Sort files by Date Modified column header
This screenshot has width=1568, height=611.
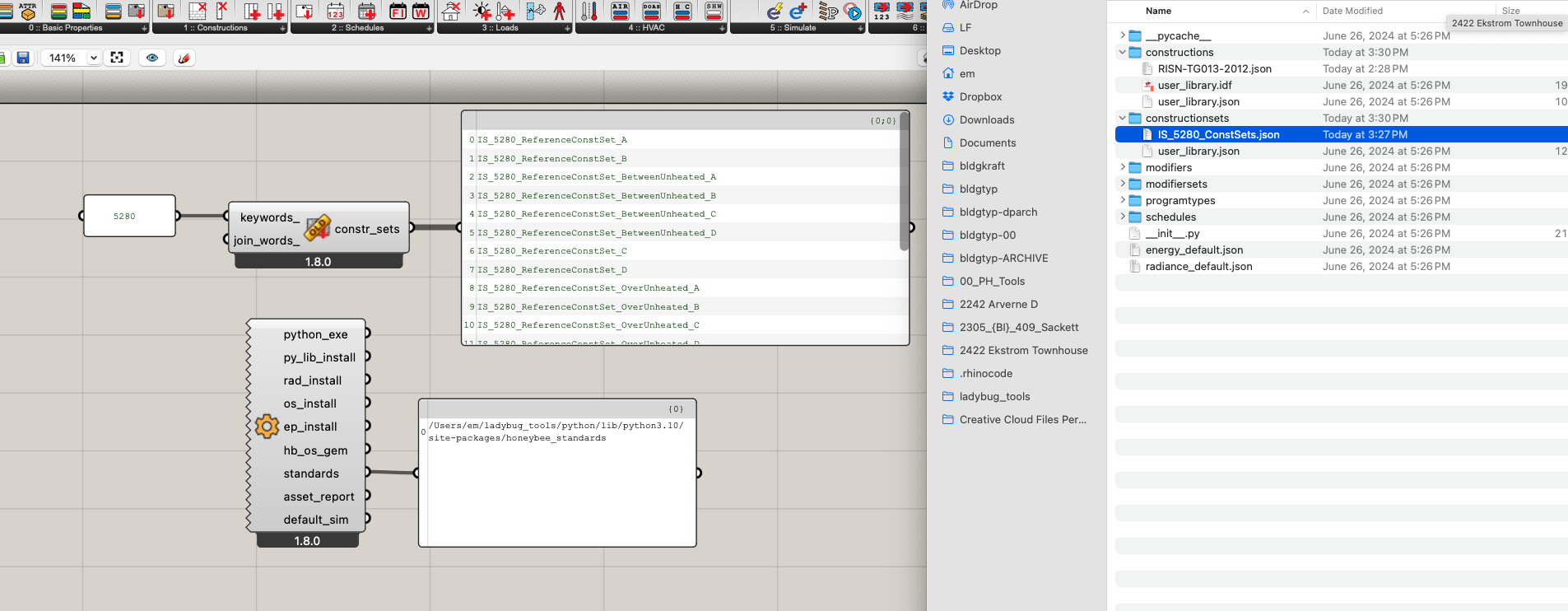click(x=1352, y=11)
